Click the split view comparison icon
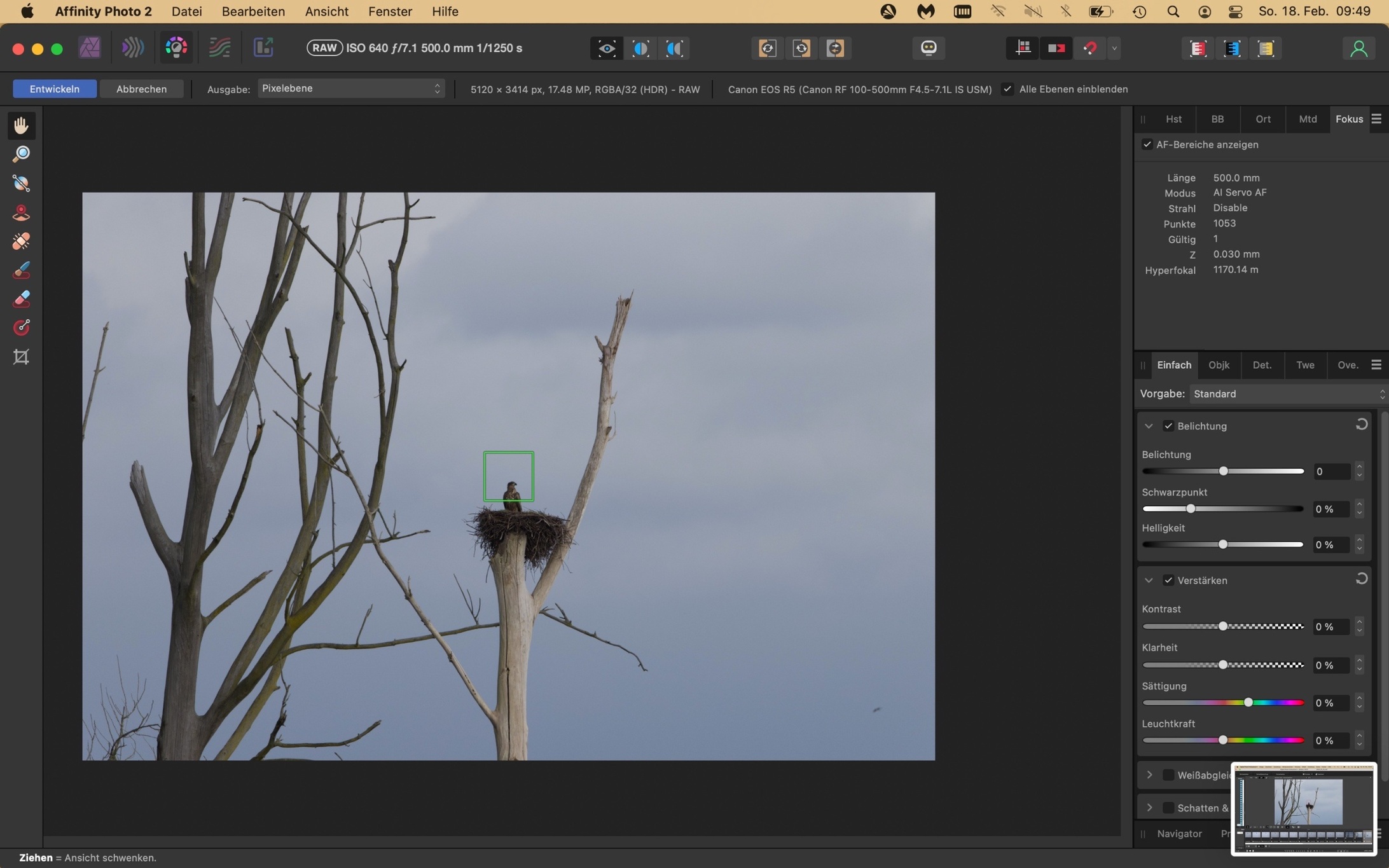 point(640,48)
